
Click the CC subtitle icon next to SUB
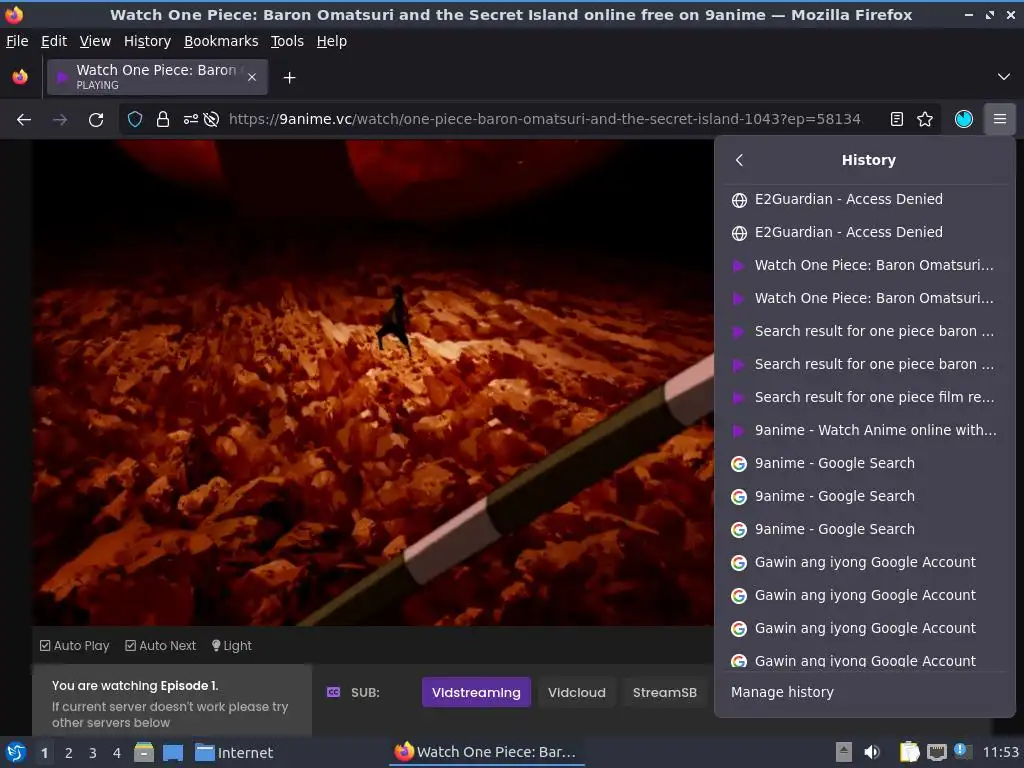(333, 692)
